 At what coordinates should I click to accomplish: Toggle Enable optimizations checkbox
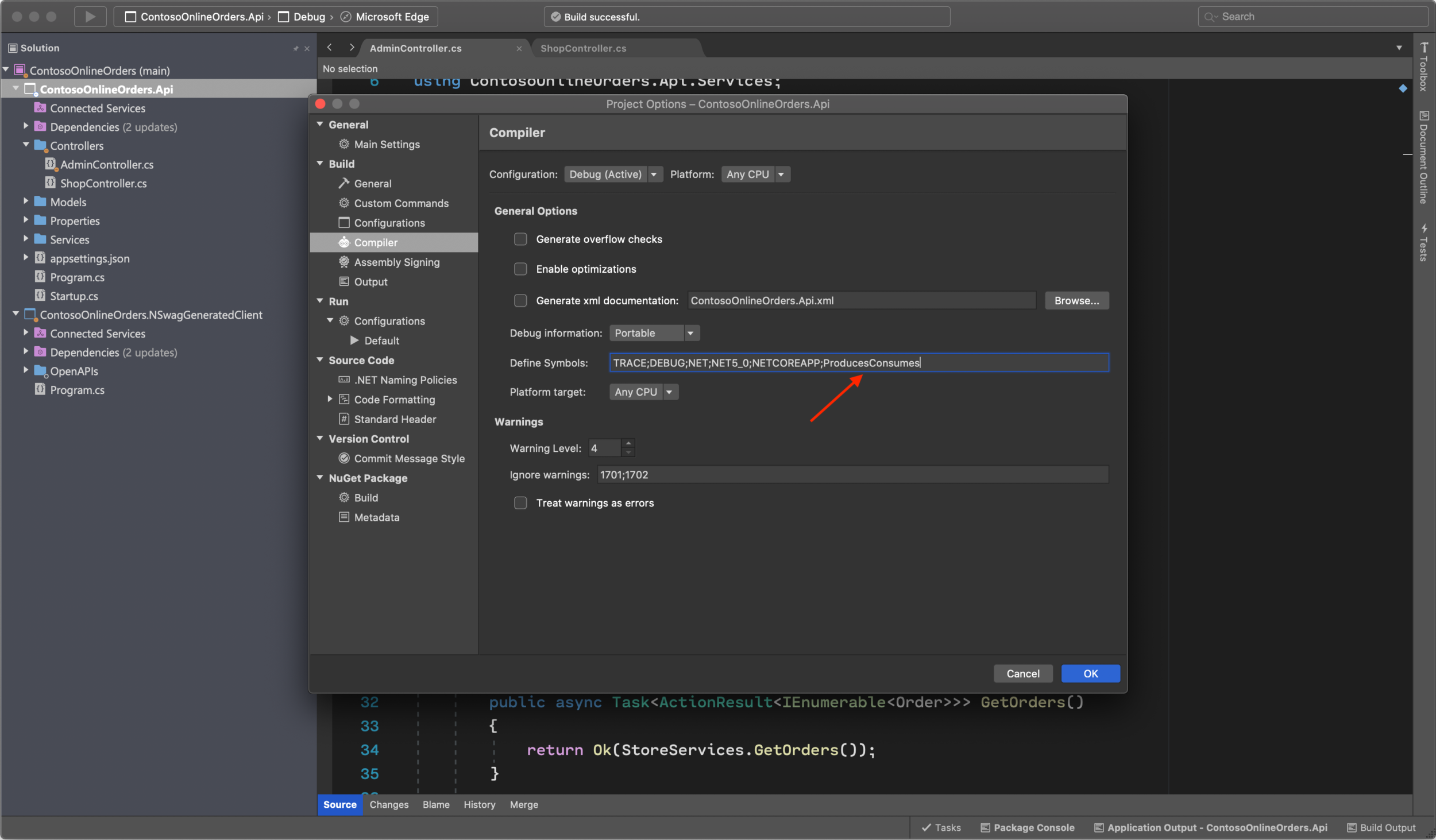[520, 269]
